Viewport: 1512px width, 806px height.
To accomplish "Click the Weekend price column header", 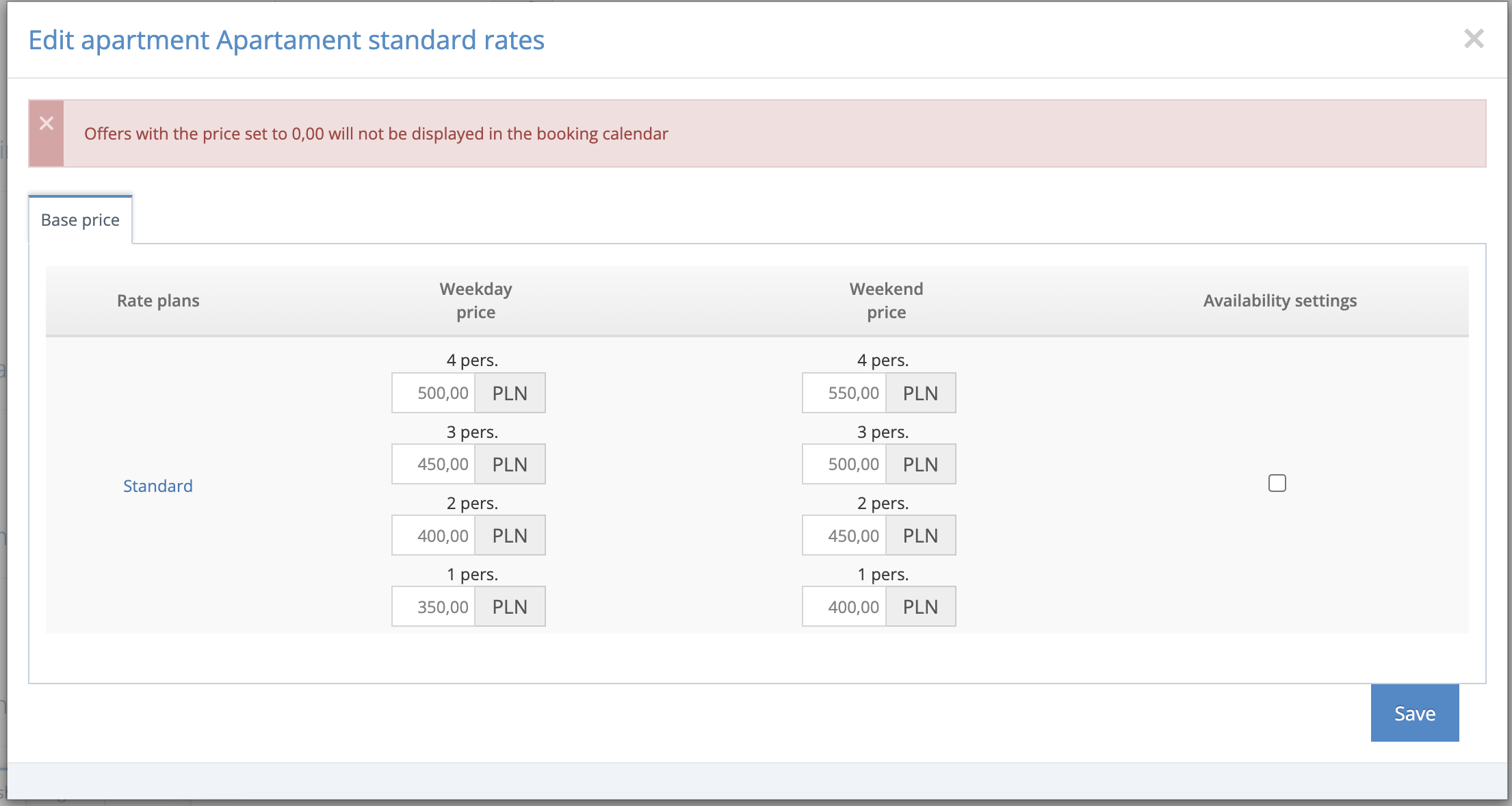I will pos(886,300).
